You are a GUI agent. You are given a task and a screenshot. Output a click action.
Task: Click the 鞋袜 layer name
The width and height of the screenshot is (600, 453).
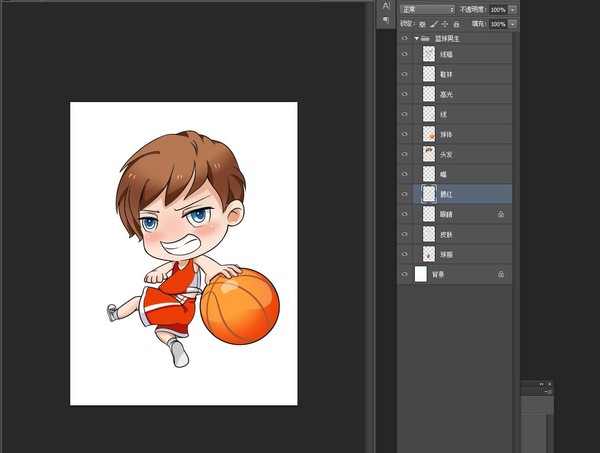coord(446,74)
